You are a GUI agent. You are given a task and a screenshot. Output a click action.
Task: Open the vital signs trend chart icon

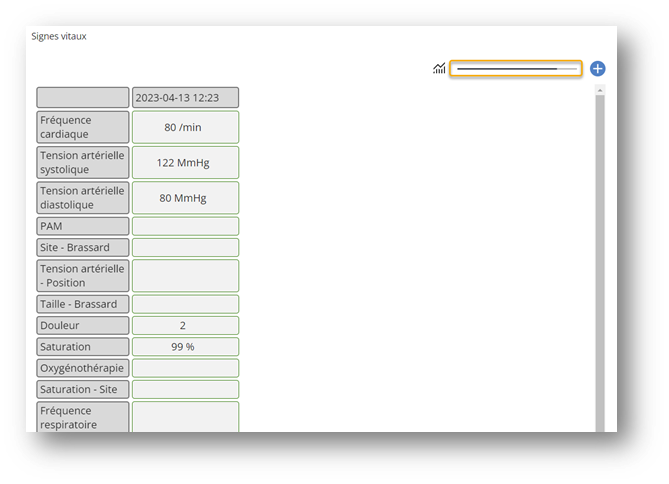click(439, 69)
